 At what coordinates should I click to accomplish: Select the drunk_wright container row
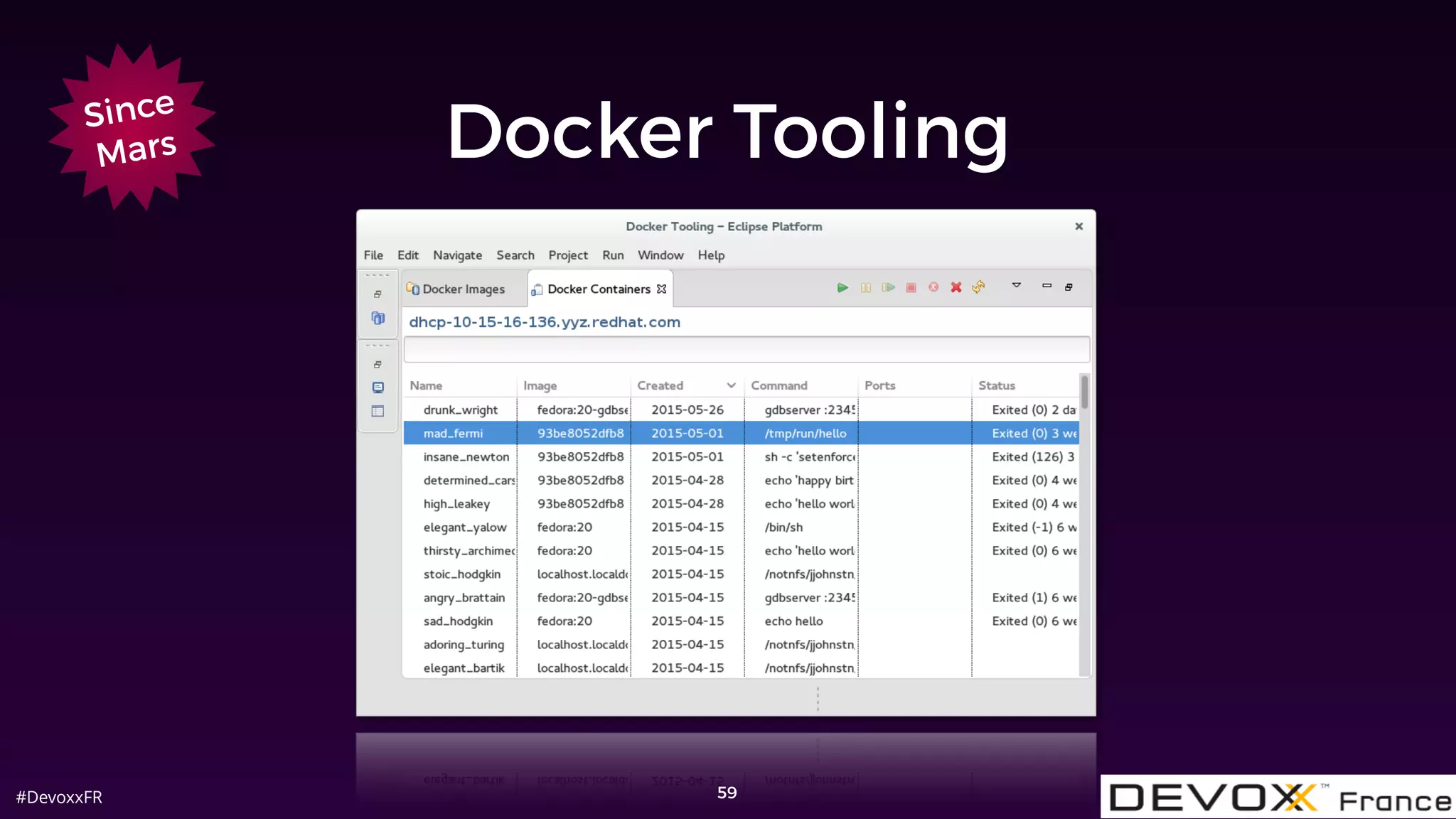[x=742, y=409]
